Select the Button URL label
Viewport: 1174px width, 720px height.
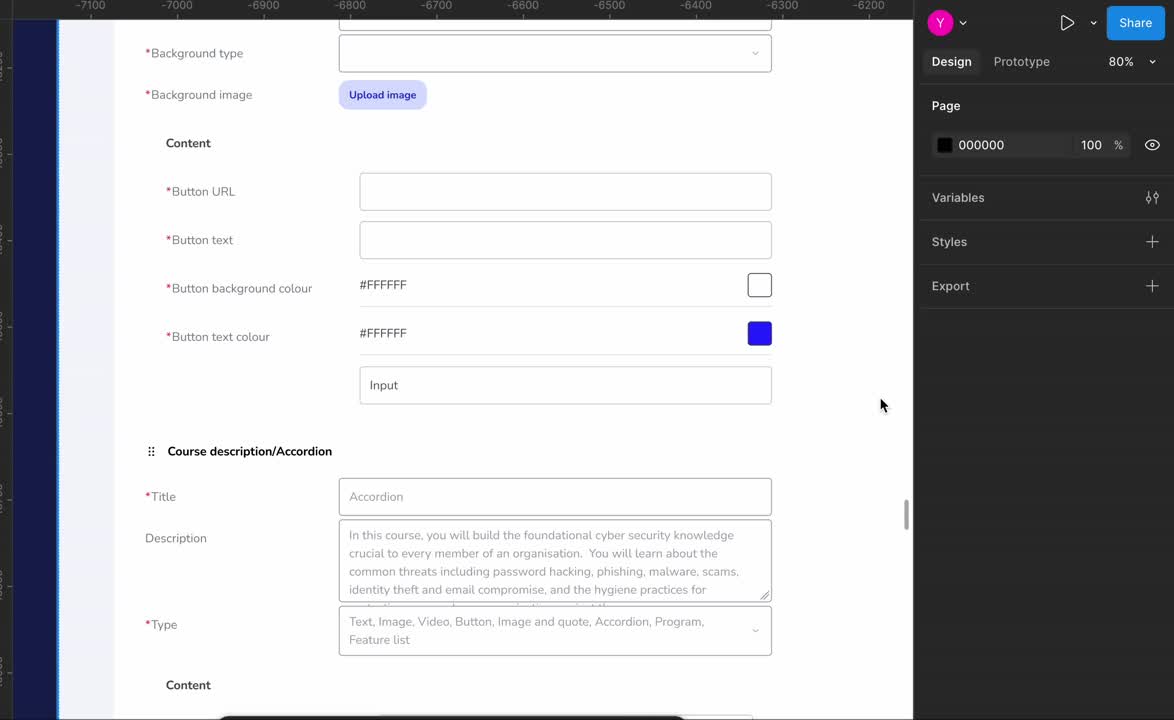tap(201, 192)
